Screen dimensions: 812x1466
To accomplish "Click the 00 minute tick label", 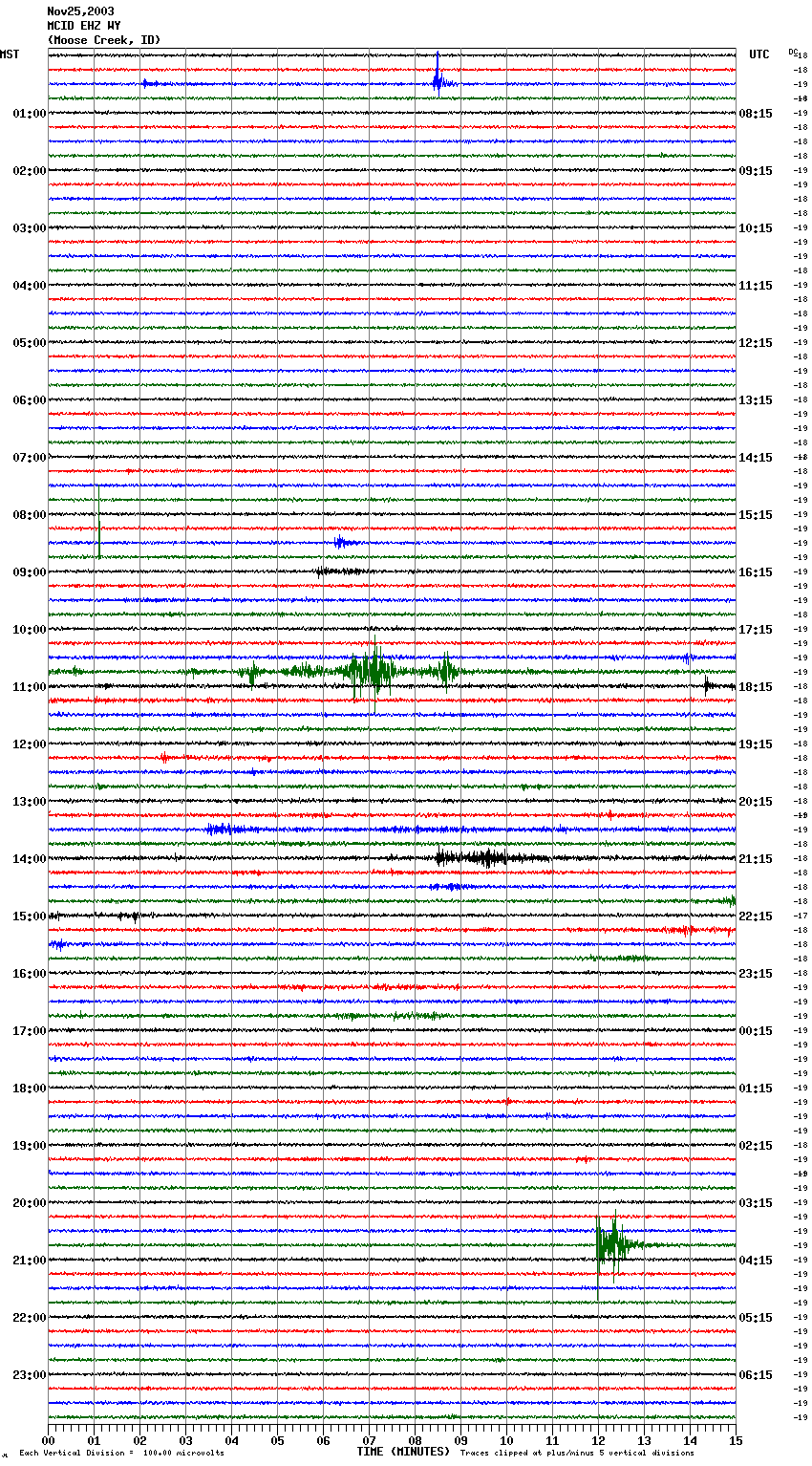I will 49,1440.
